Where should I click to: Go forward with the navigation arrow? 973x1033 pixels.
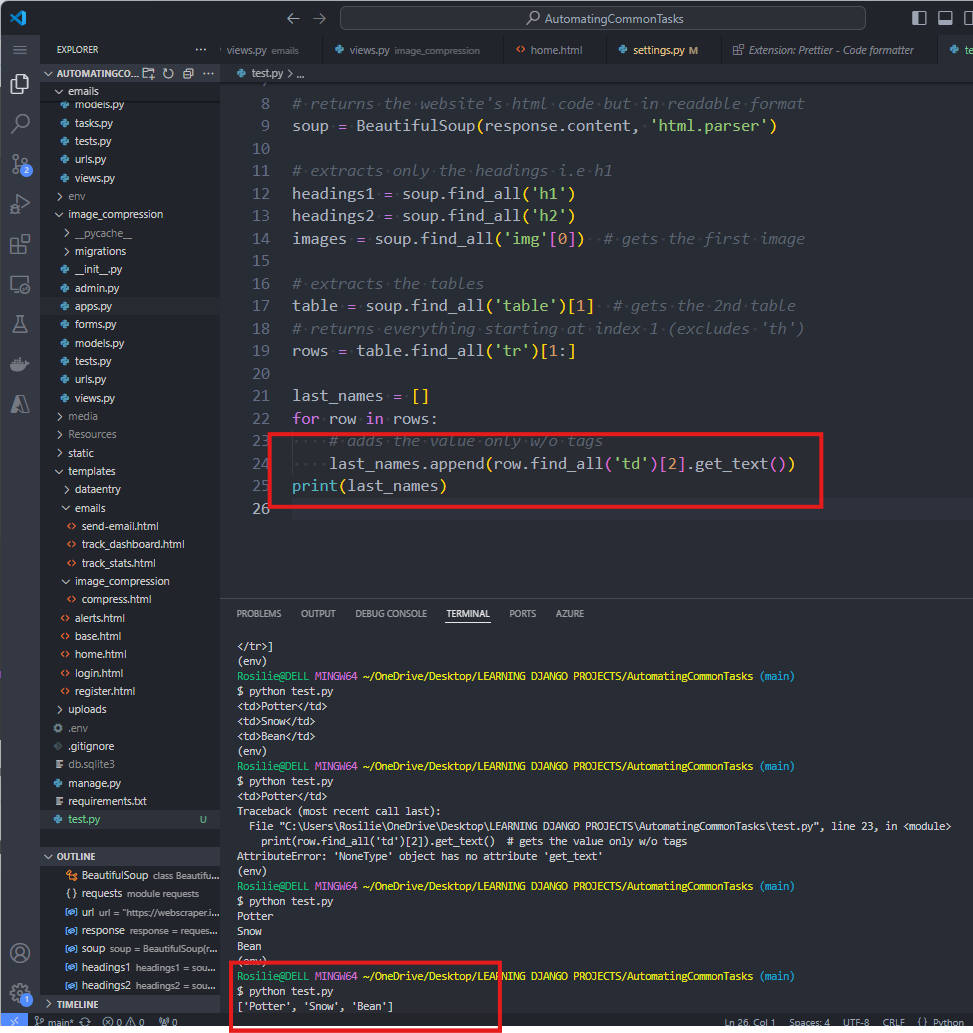point(320,18)
